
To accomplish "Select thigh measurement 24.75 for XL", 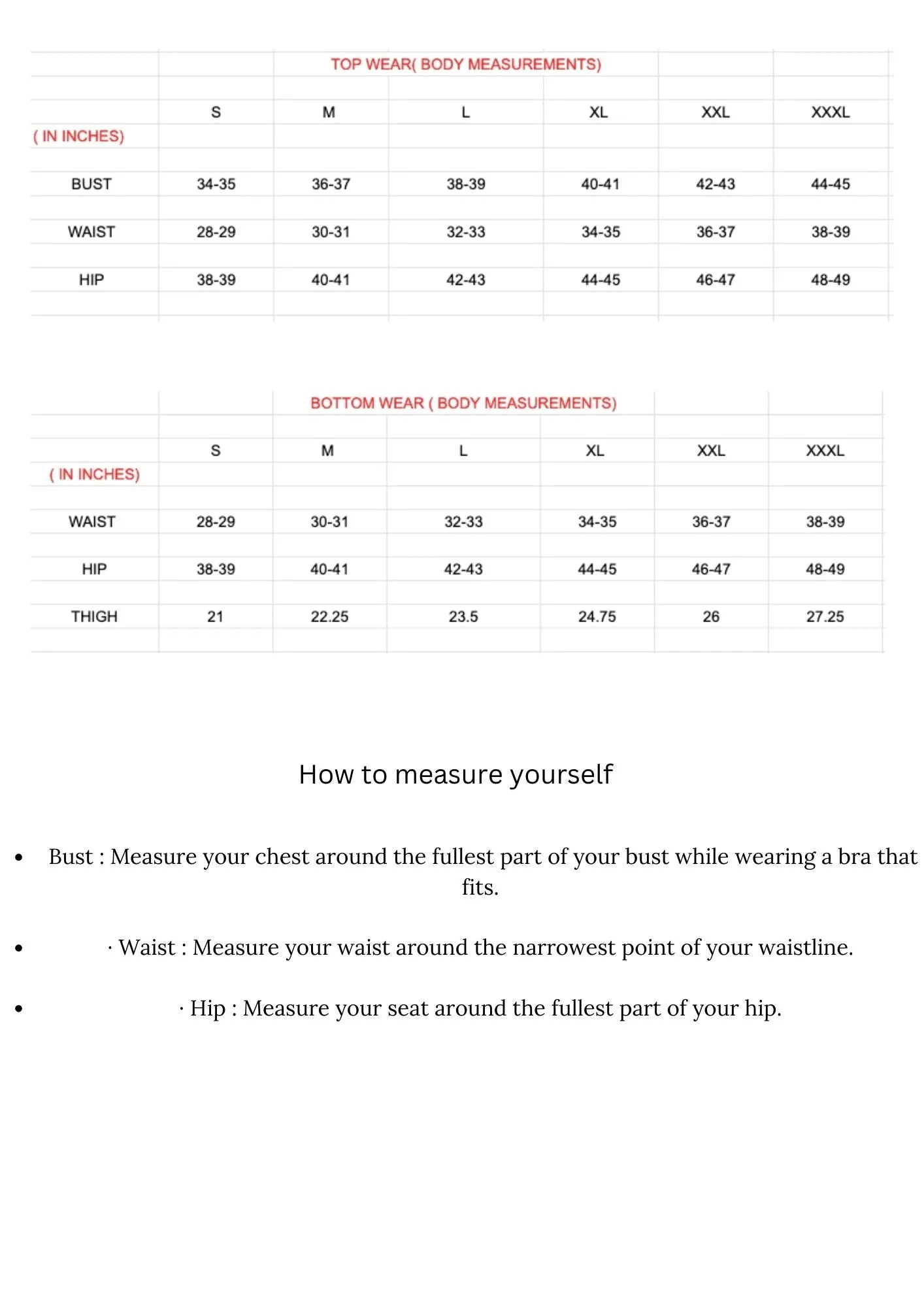I will point(597,616).
